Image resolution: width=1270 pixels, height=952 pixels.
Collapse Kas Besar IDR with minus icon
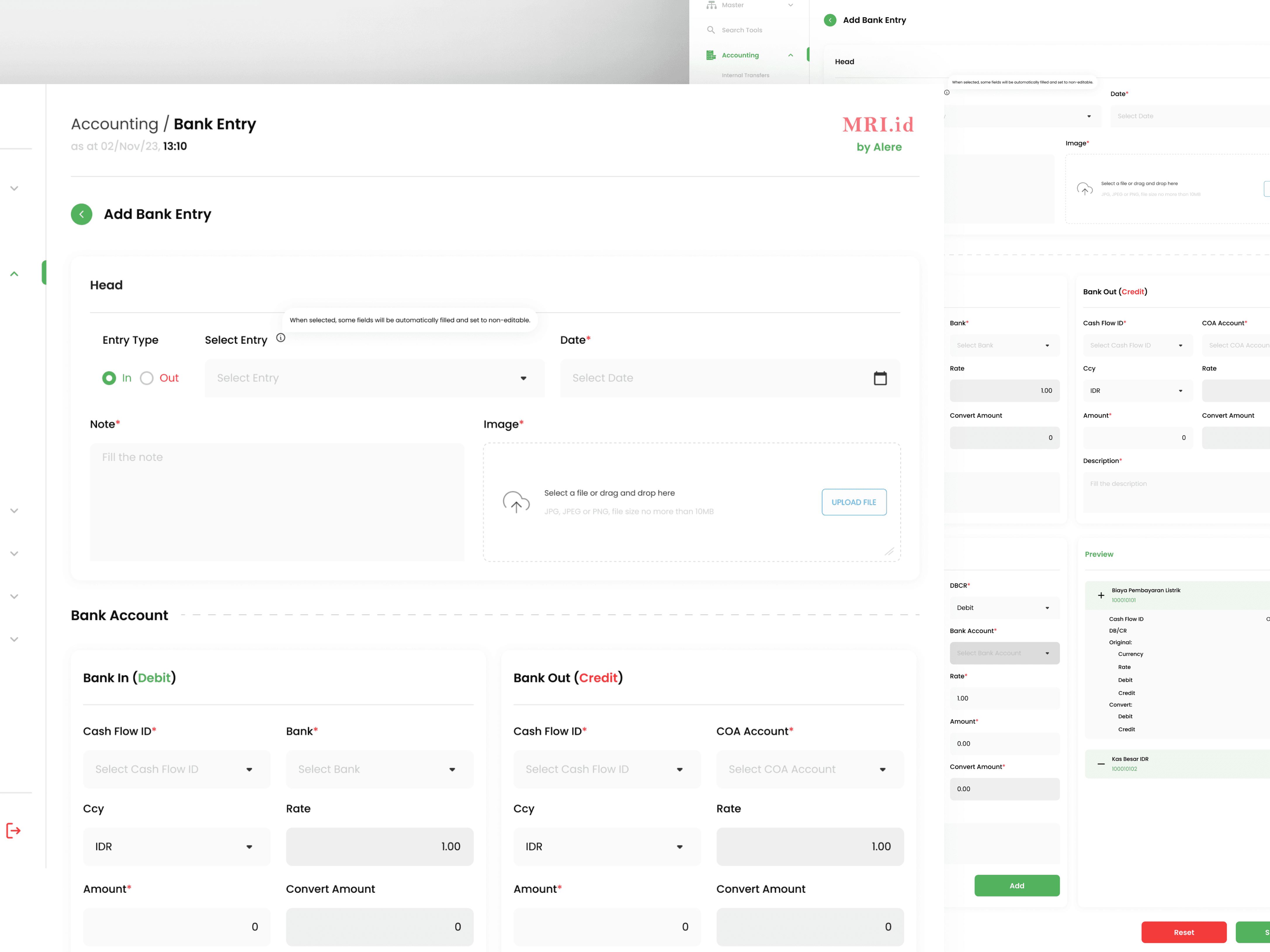pyautogui.click(x=1101, y=764)
